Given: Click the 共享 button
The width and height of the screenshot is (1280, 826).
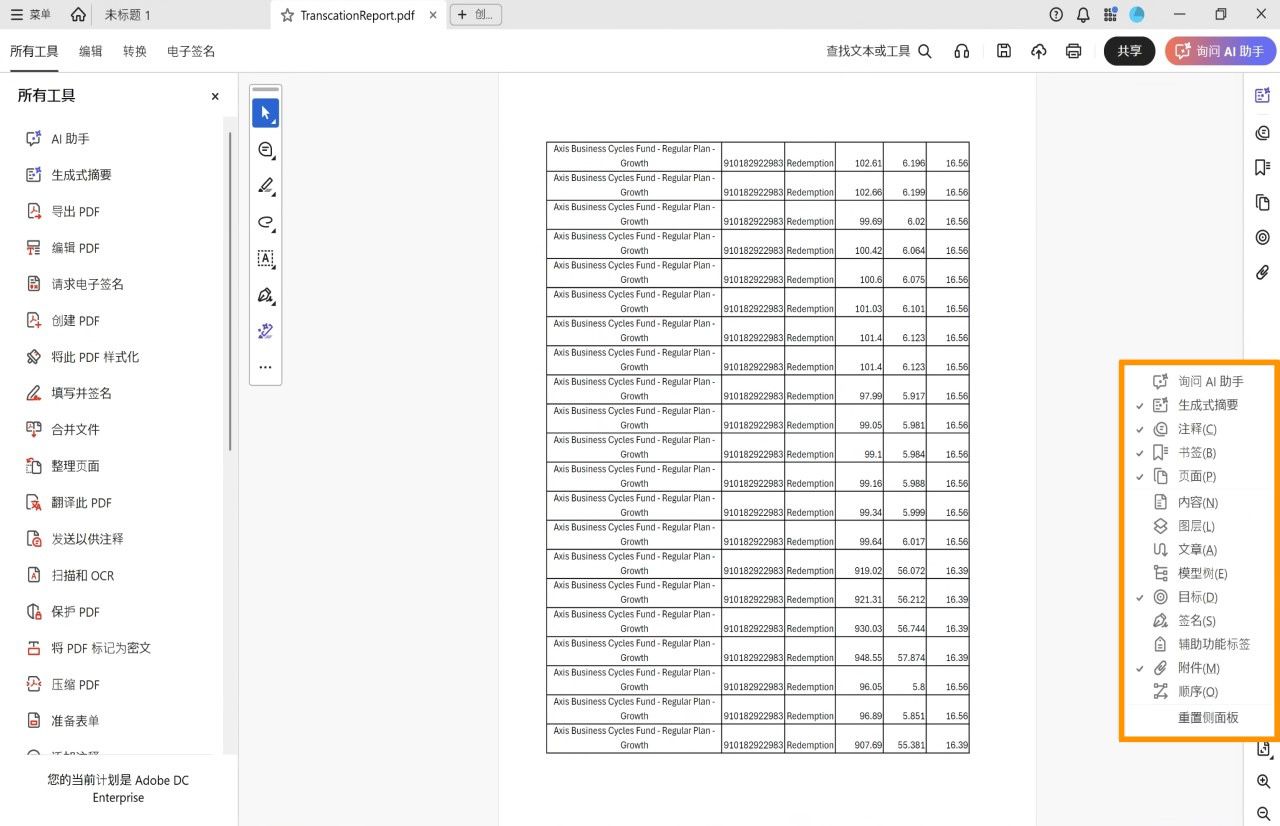Looking at the screenshot, I should 1130,51.
